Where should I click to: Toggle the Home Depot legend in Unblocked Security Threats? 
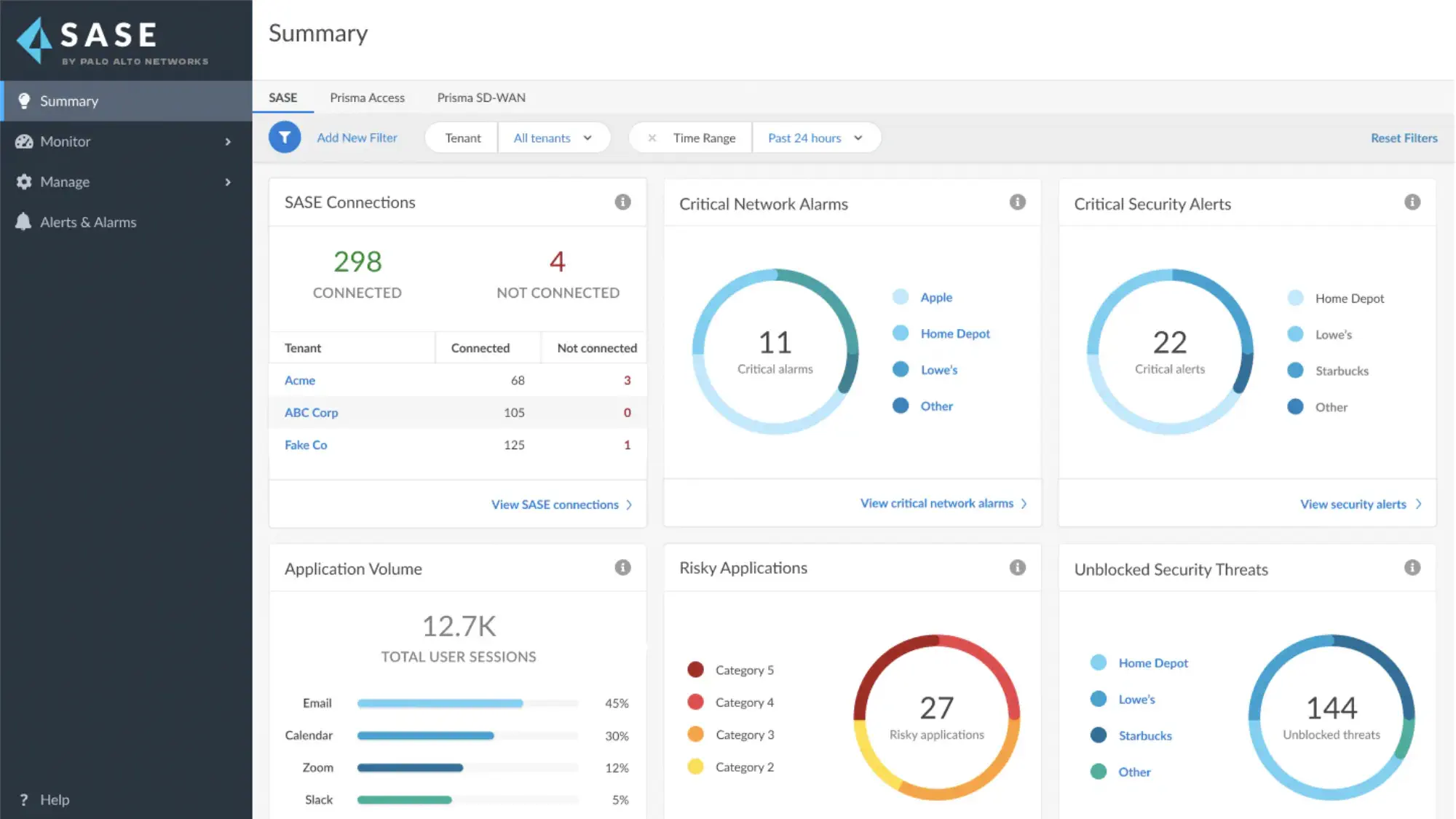[x=1152, y=662]
